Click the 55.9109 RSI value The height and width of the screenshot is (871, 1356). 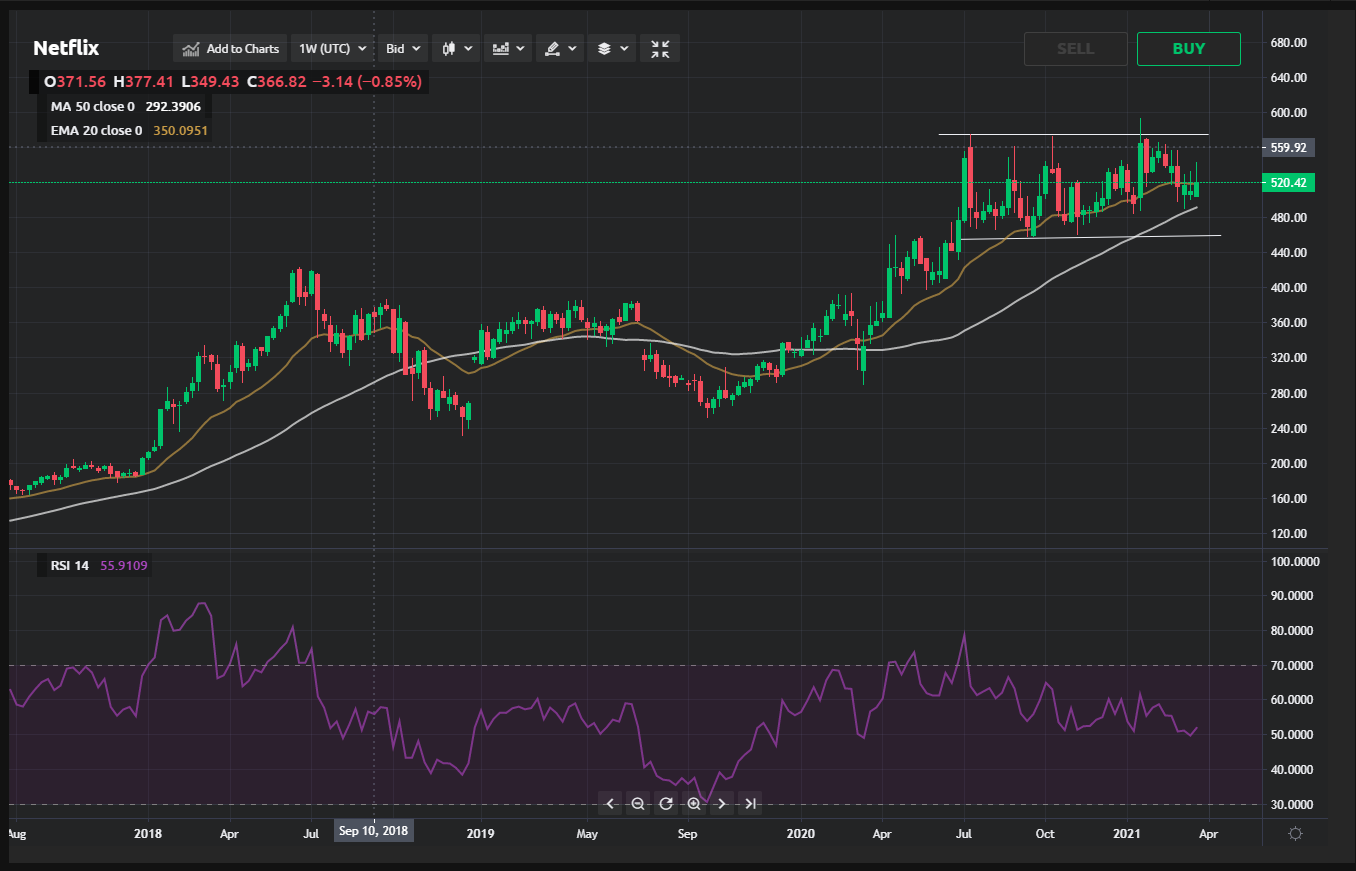(125, 566)
